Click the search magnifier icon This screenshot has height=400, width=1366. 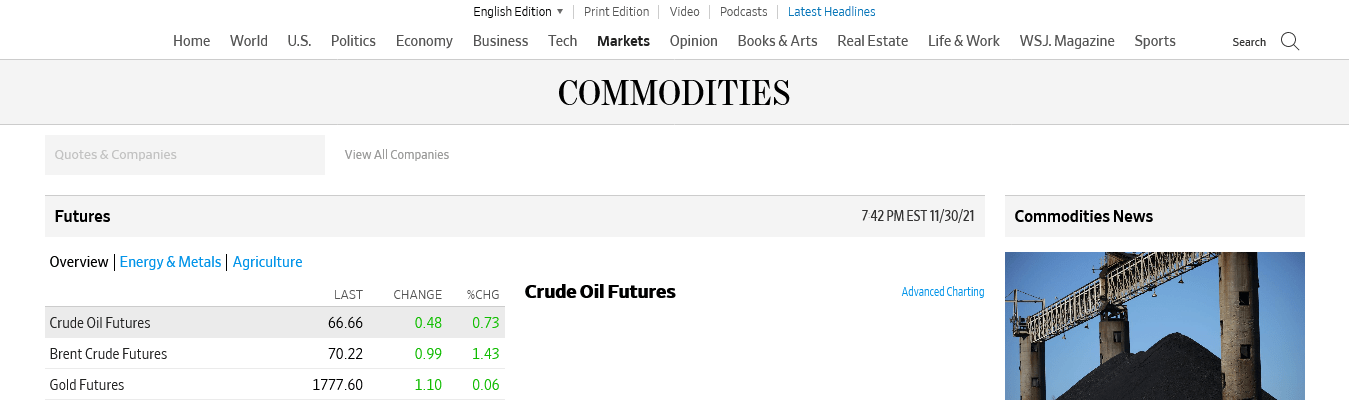[1290, 41]
